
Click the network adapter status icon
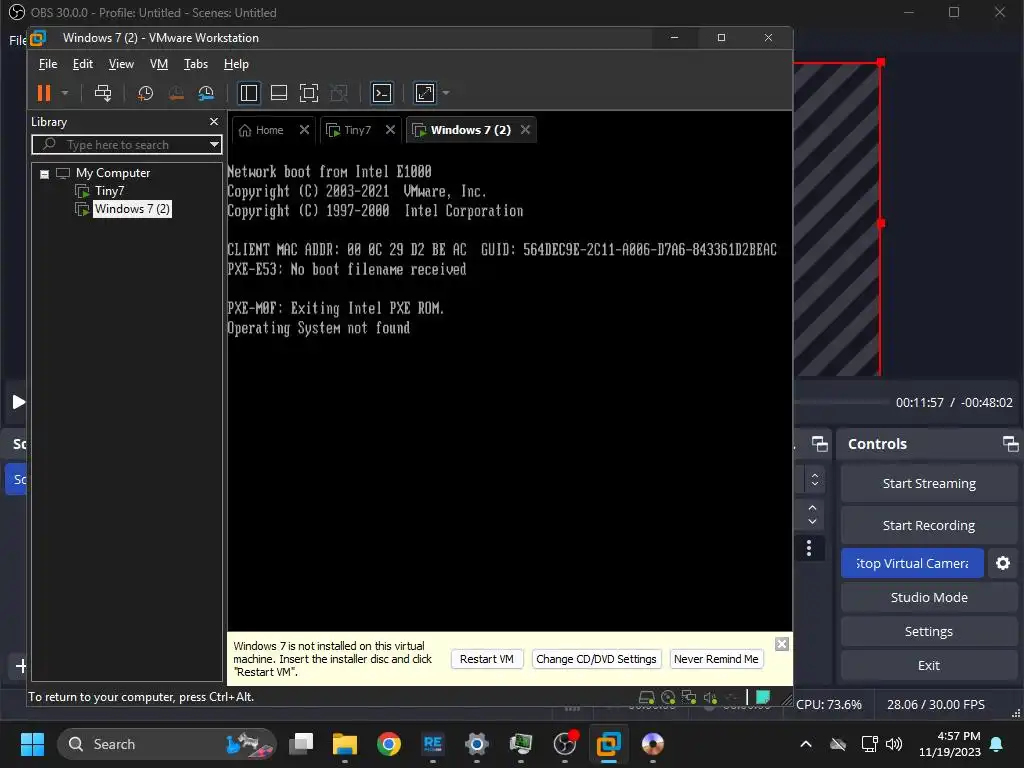click(688, 697)
